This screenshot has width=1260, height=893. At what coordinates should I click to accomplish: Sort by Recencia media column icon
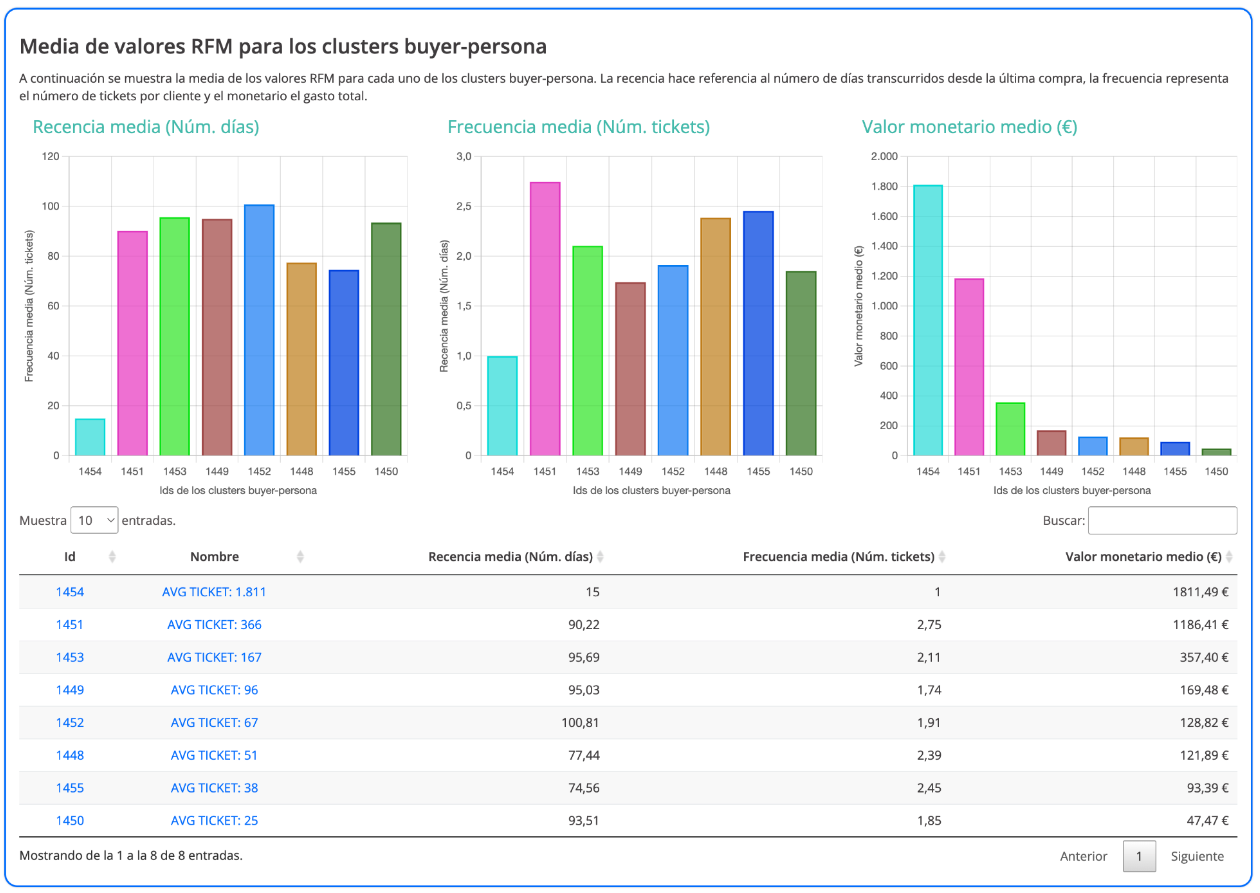pos(600,557)
